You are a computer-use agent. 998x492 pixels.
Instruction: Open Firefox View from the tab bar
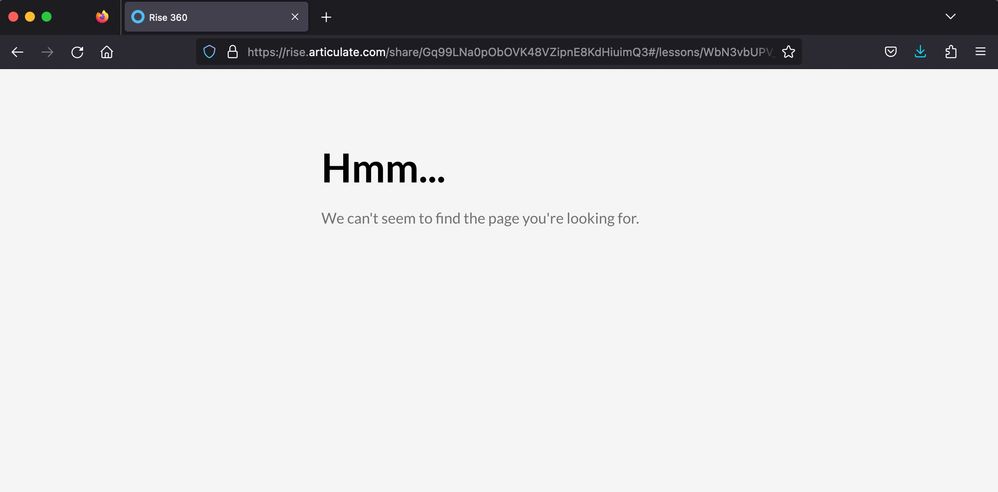(x=102, y=17)
